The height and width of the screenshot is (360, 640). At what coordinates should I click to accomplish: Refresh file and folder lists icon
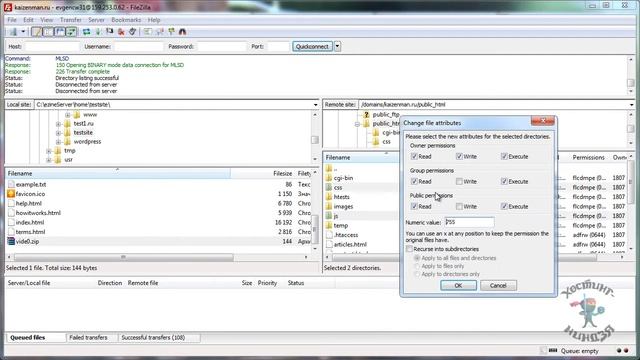tap(86, 32)
